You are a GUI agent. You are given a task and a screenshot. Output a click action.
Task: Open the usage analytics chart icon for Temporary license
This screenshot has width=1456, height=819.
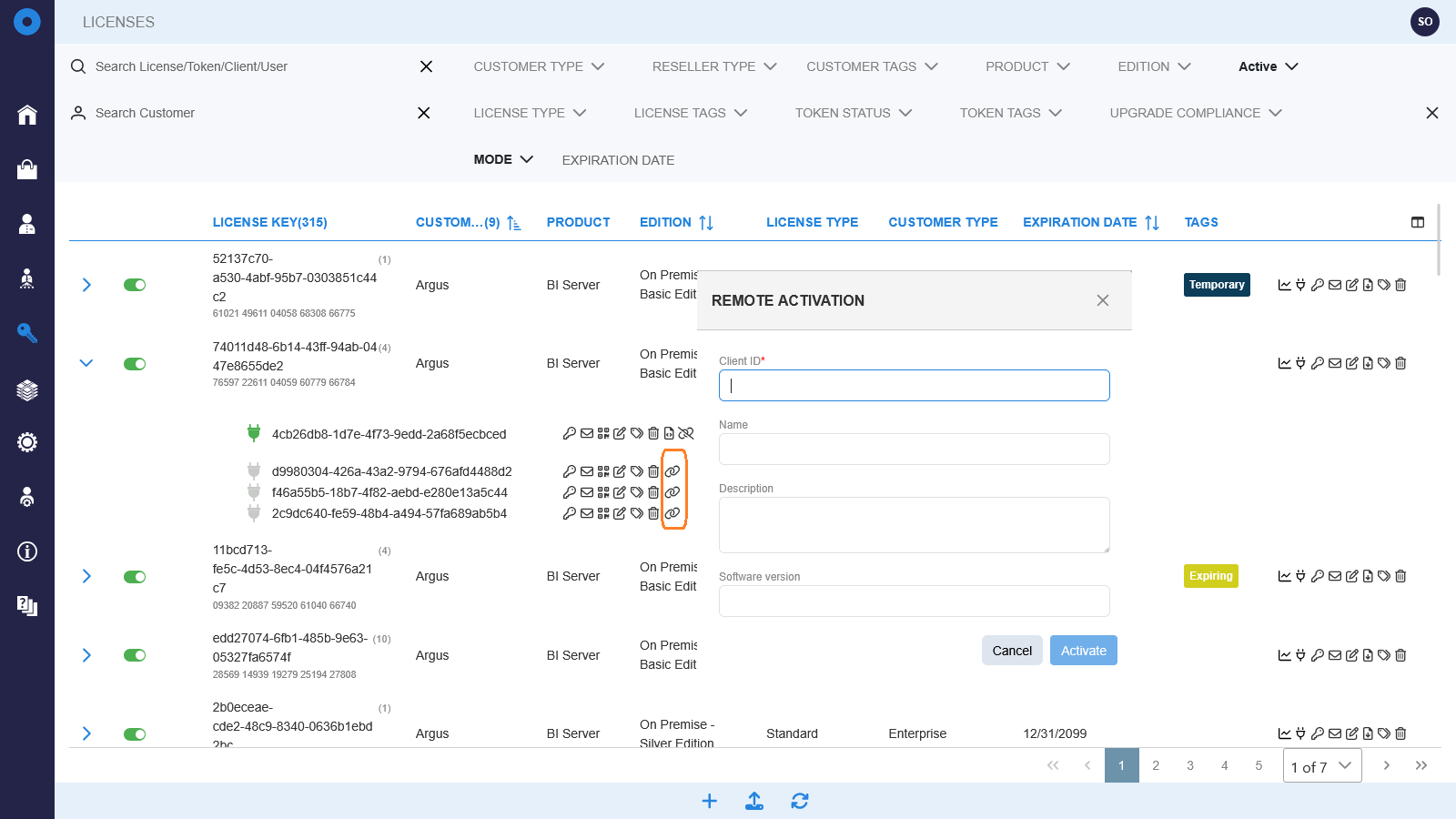pyautogui.click(x=1284, y=284)
